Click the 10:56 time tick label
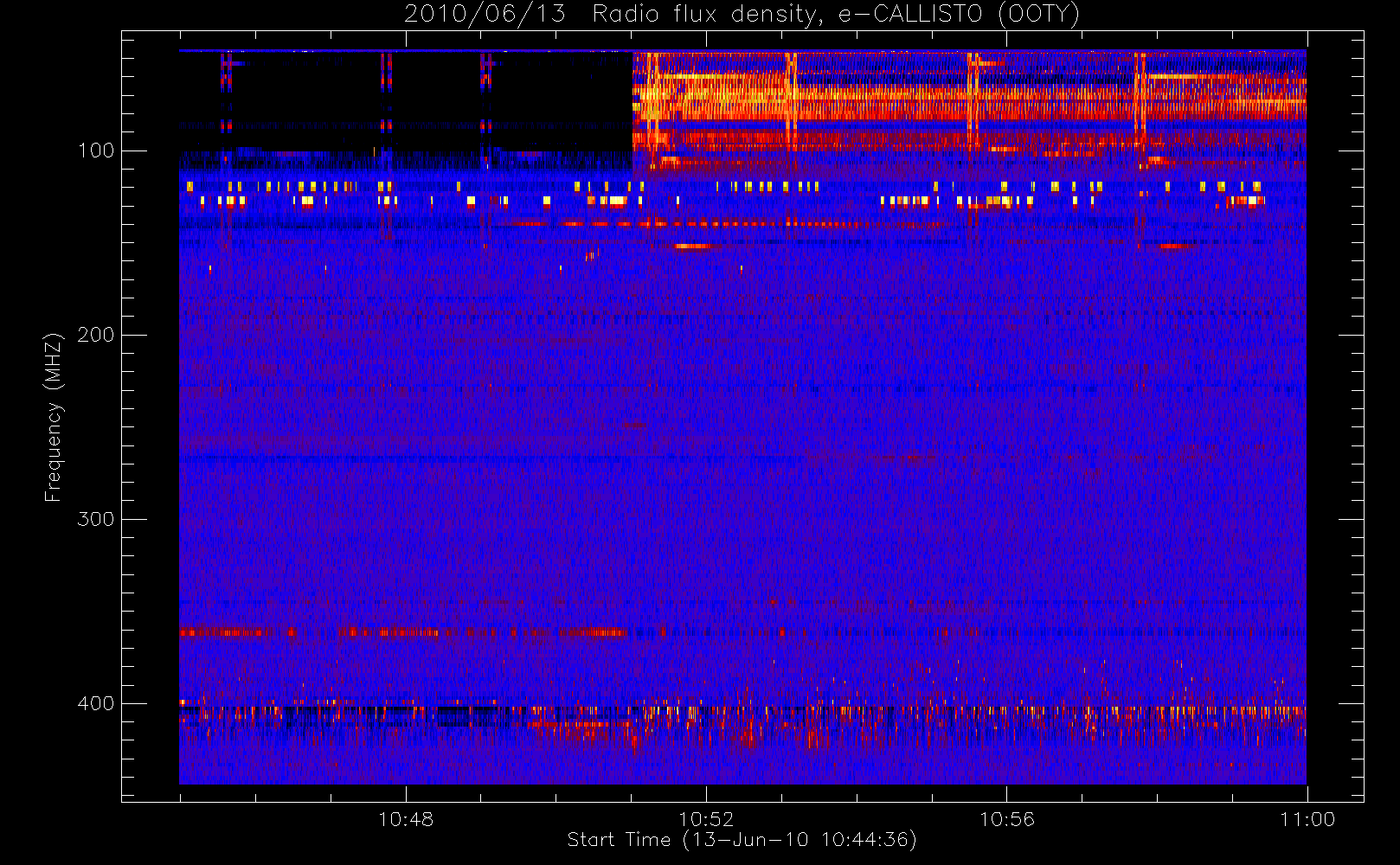1400x865 pixels. click(1006, 819)
